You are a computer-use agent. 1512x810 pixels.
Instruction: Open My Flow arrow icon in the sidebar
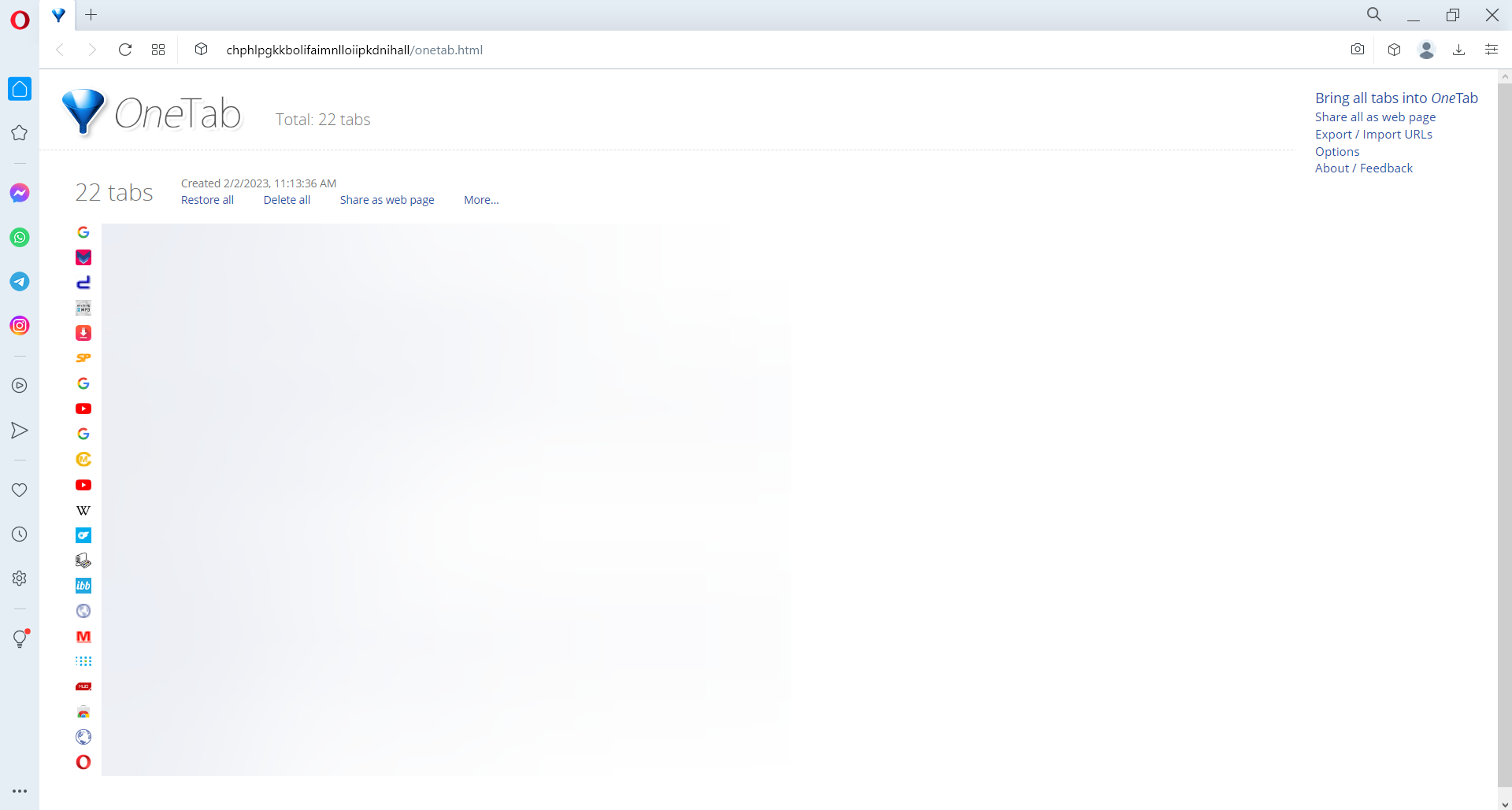[x=20, y=430]
